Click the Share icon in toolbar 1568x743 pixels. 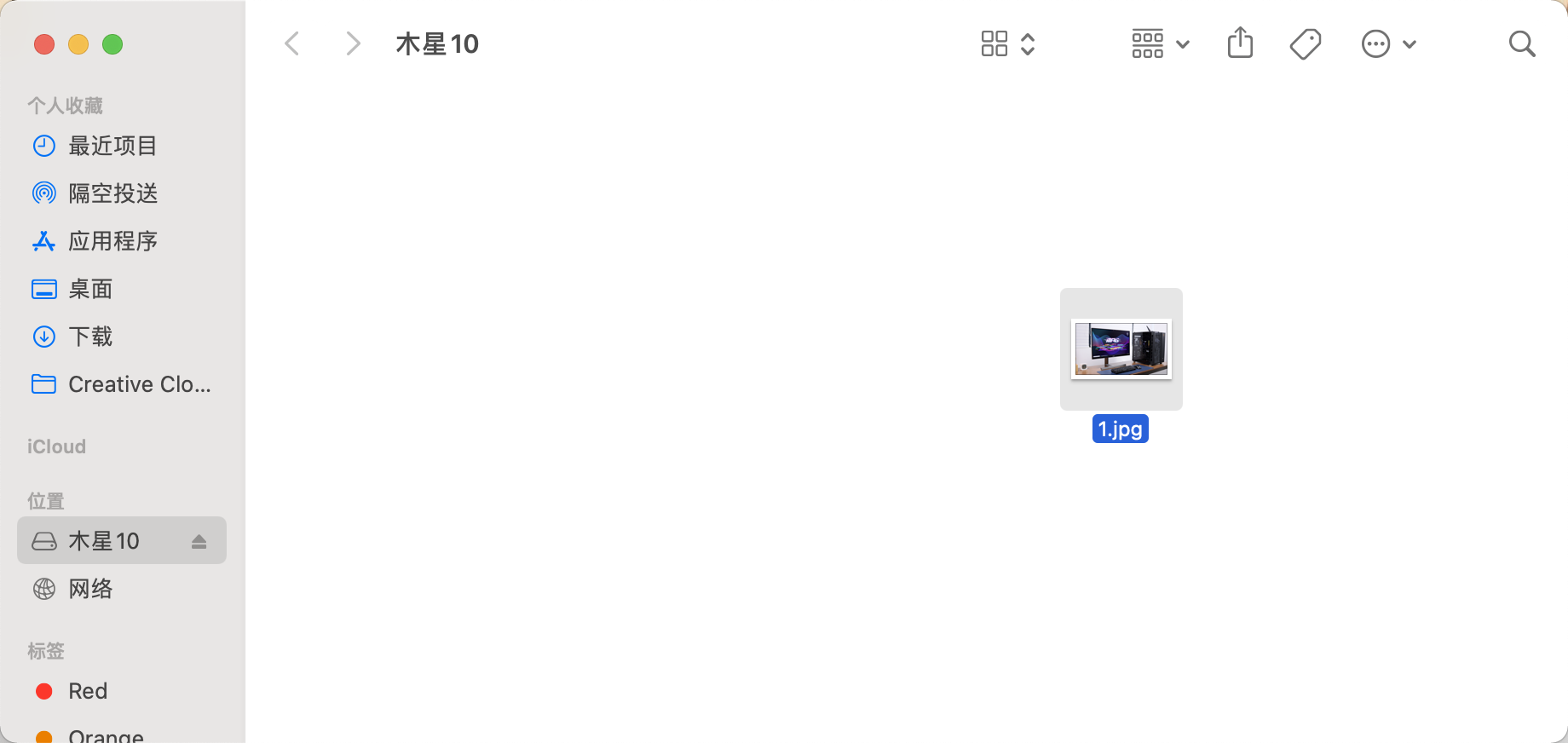pyautogui.click(x=1240, y=43)
